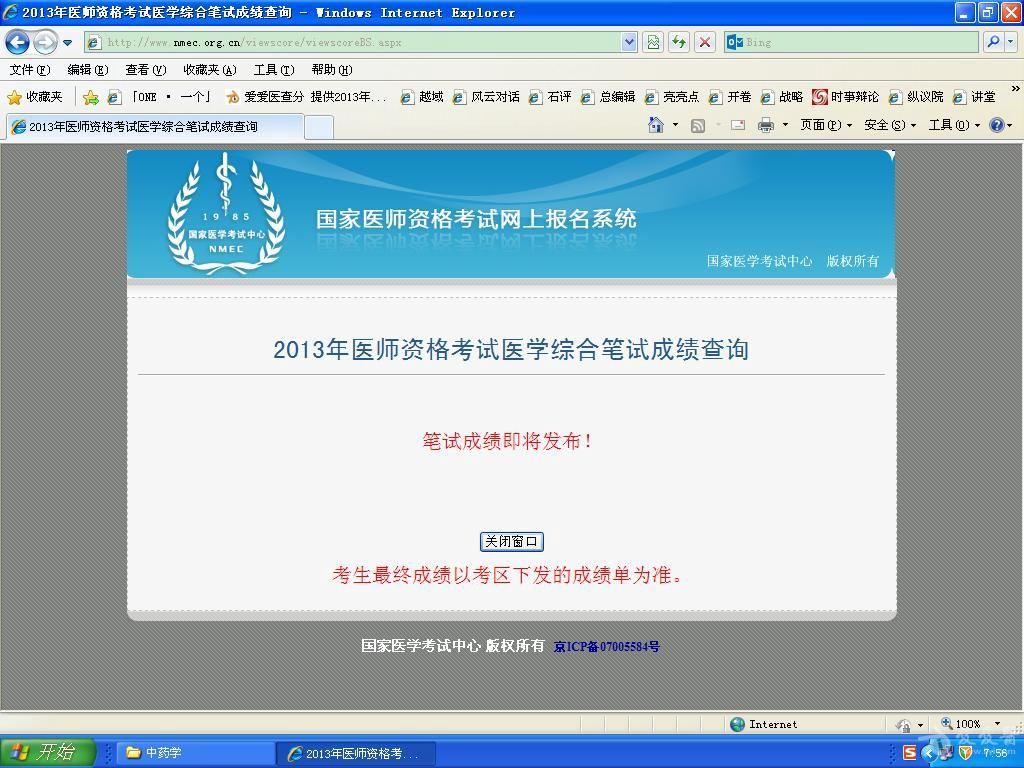Click the Windows 开始 Start button

(x=47, y=753)
